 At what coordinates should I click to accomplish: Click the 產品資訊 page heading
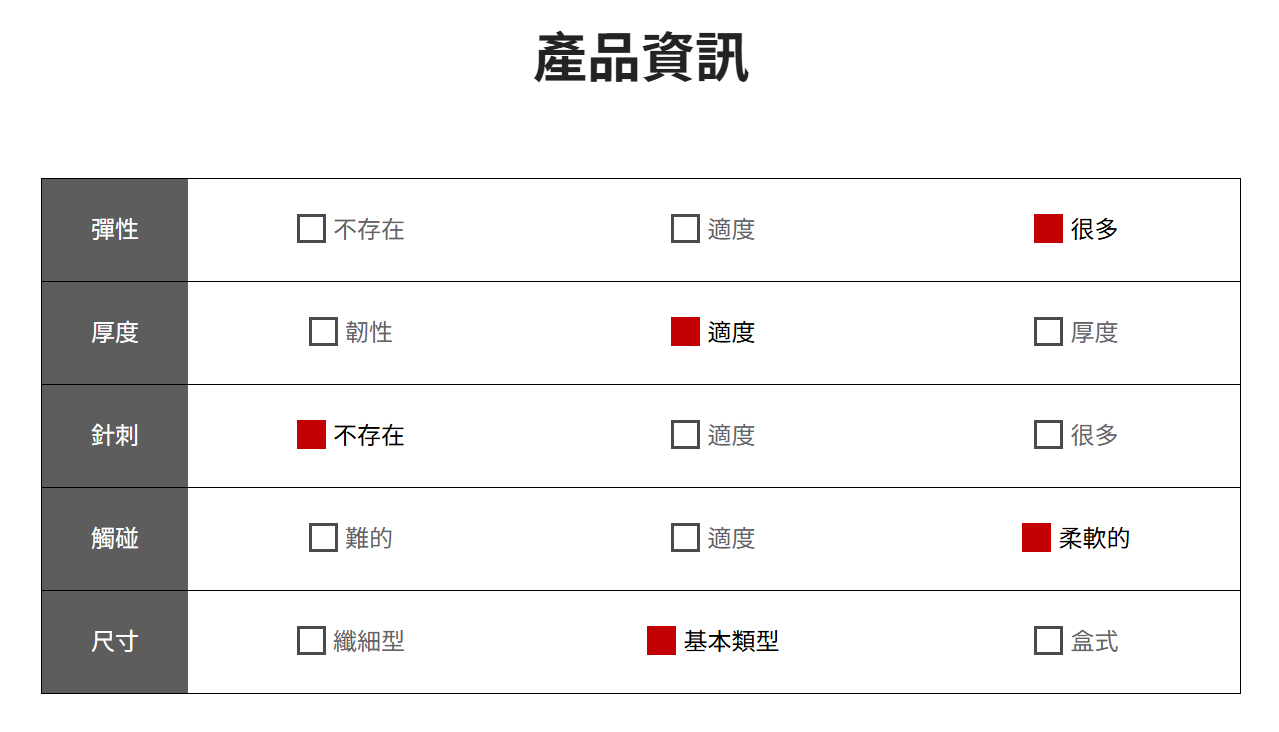pyautogui.click(x=641, y=58)
